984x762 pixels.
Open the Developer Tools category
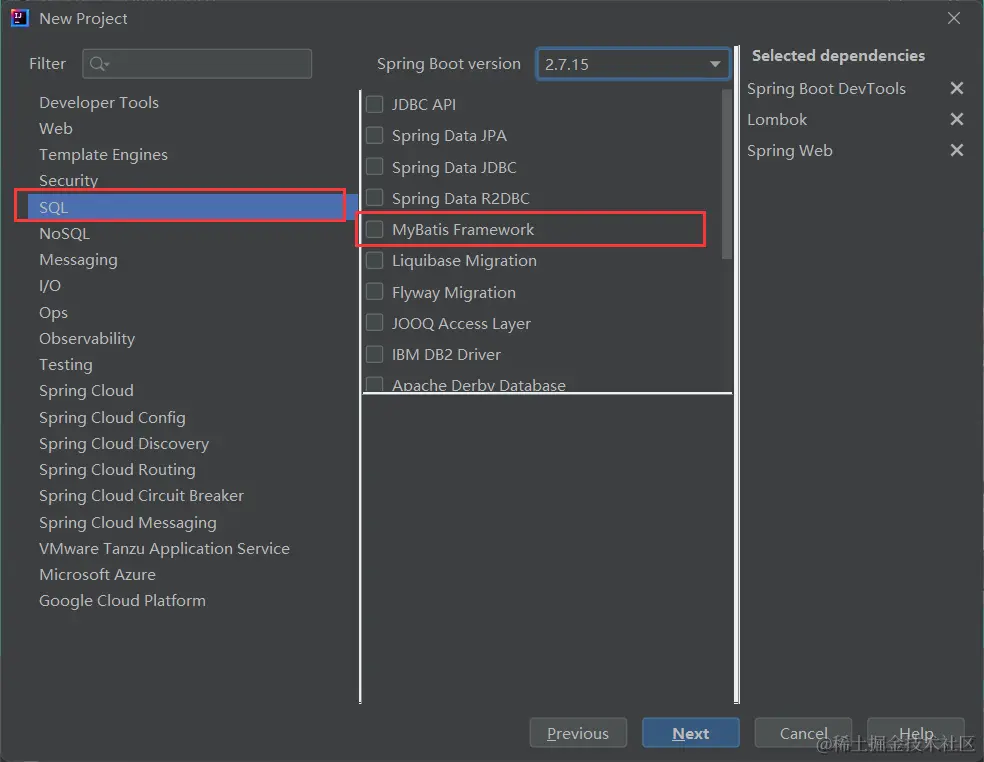(x=98, y=103)
